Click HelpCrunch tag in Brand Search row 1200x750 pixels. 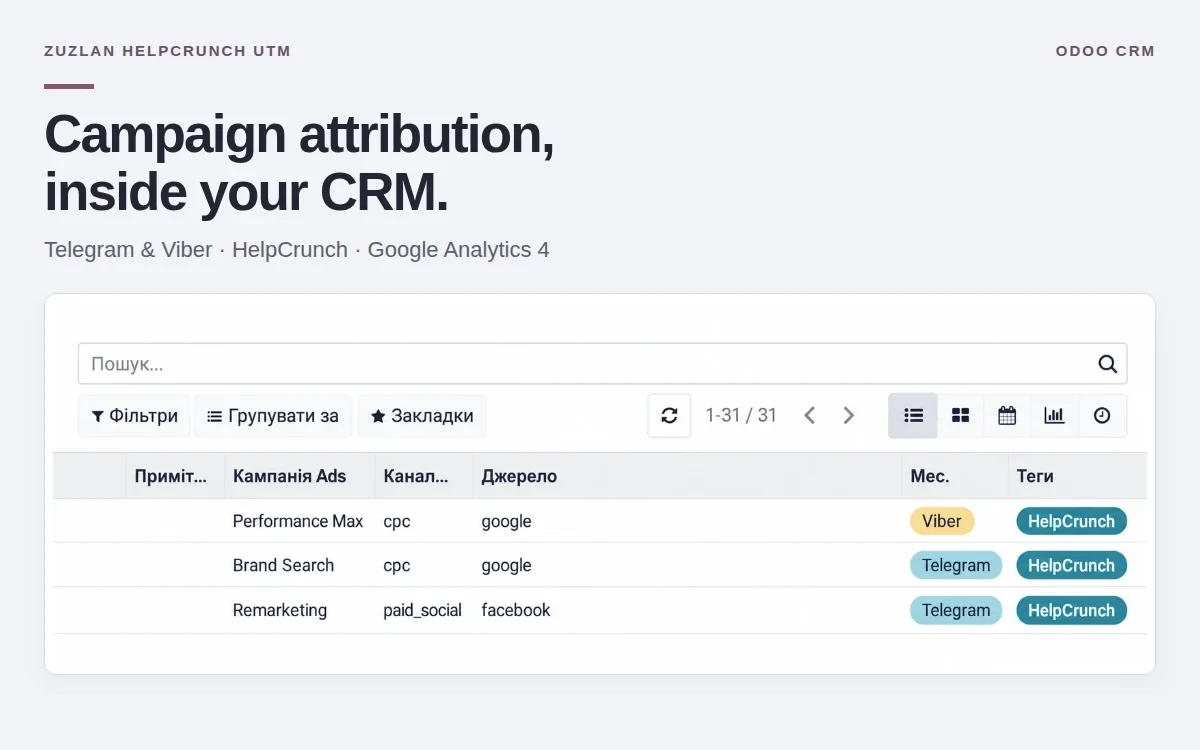[x=1071, y=565]
